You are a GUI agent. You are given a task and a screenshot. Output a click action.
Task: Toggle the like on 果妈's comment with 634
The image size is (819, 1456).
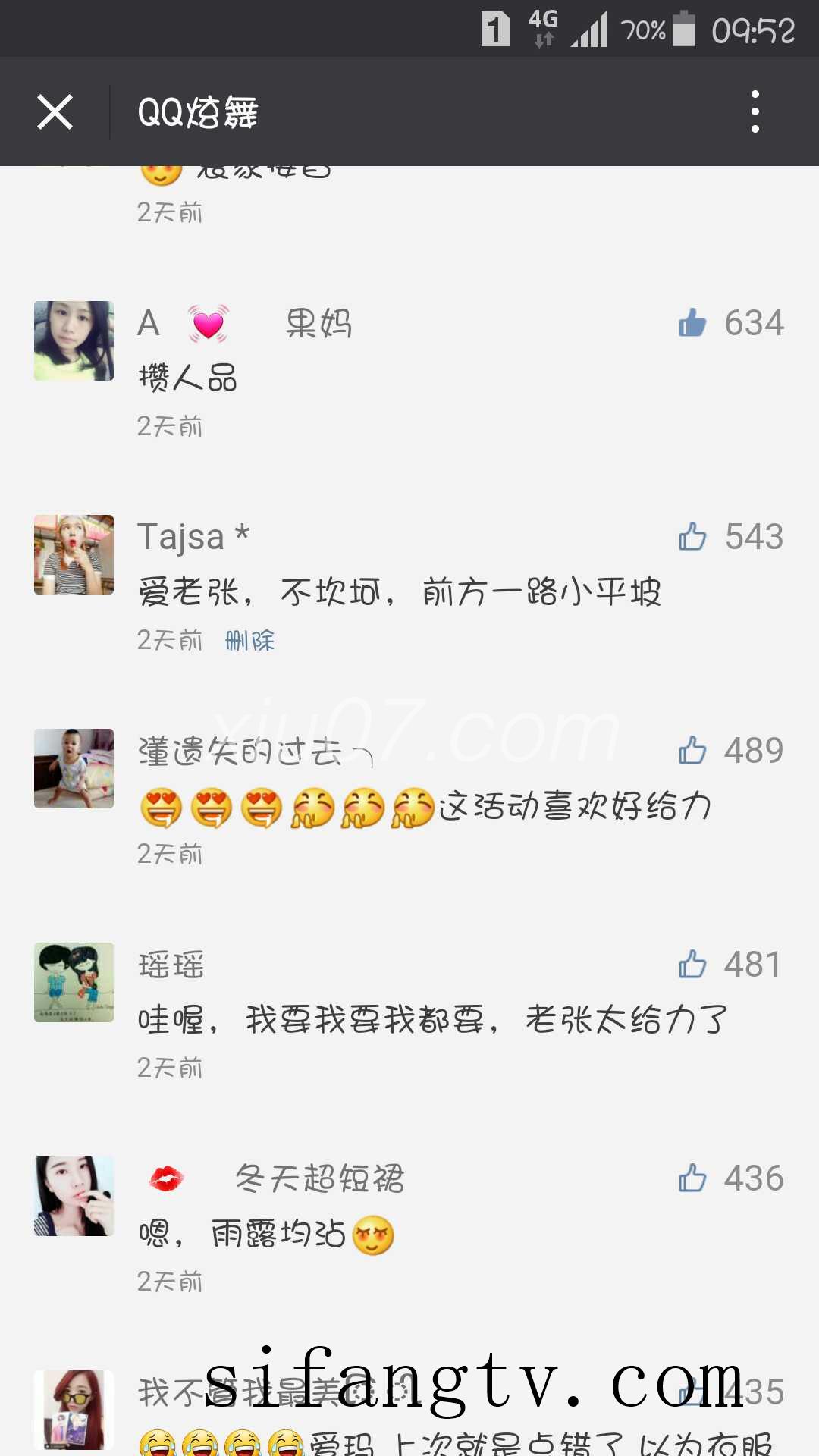tap(692, 323)
